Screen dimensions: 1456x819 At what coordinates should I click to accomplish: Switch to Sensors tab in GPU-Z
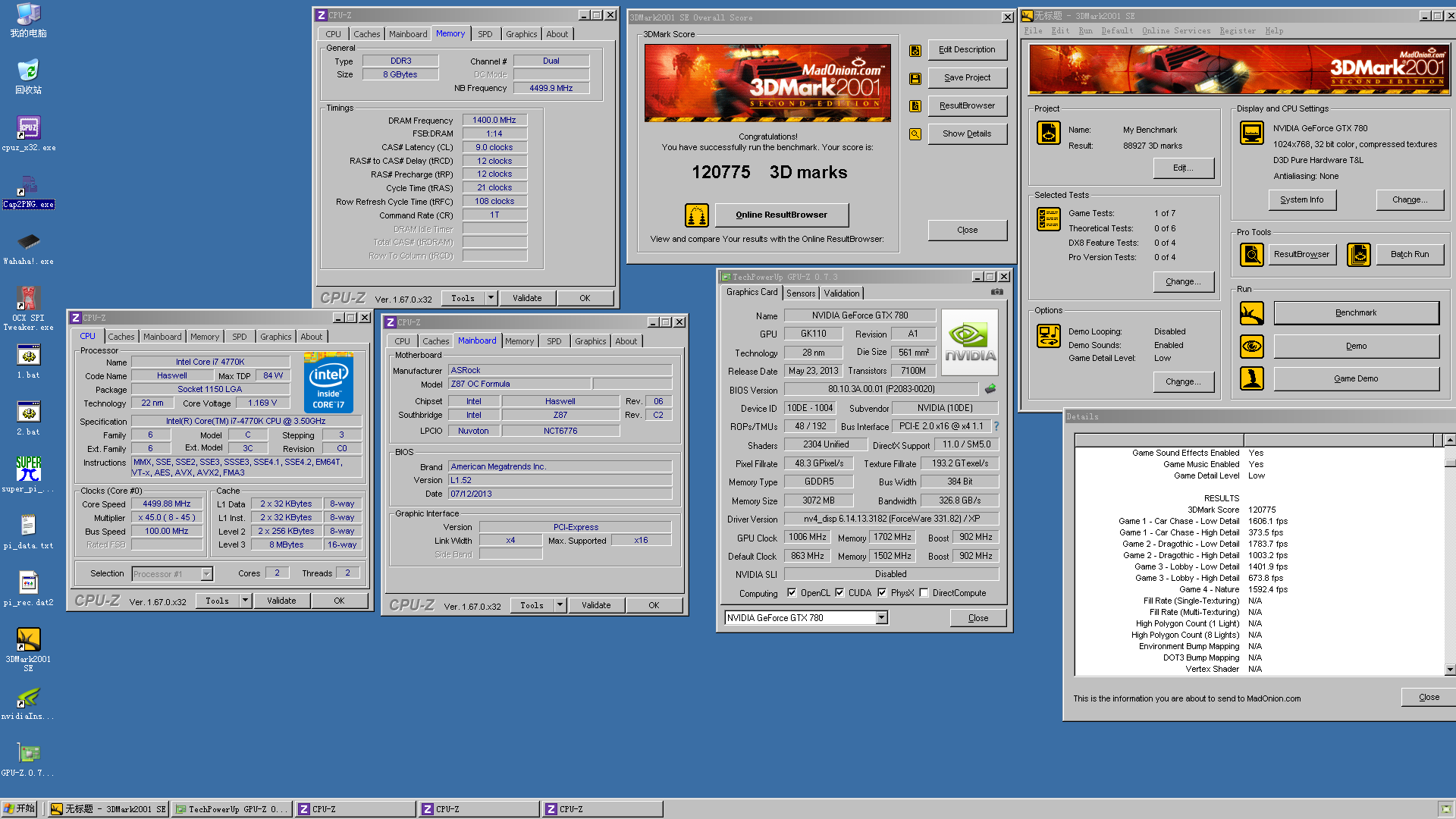point(801,293)
